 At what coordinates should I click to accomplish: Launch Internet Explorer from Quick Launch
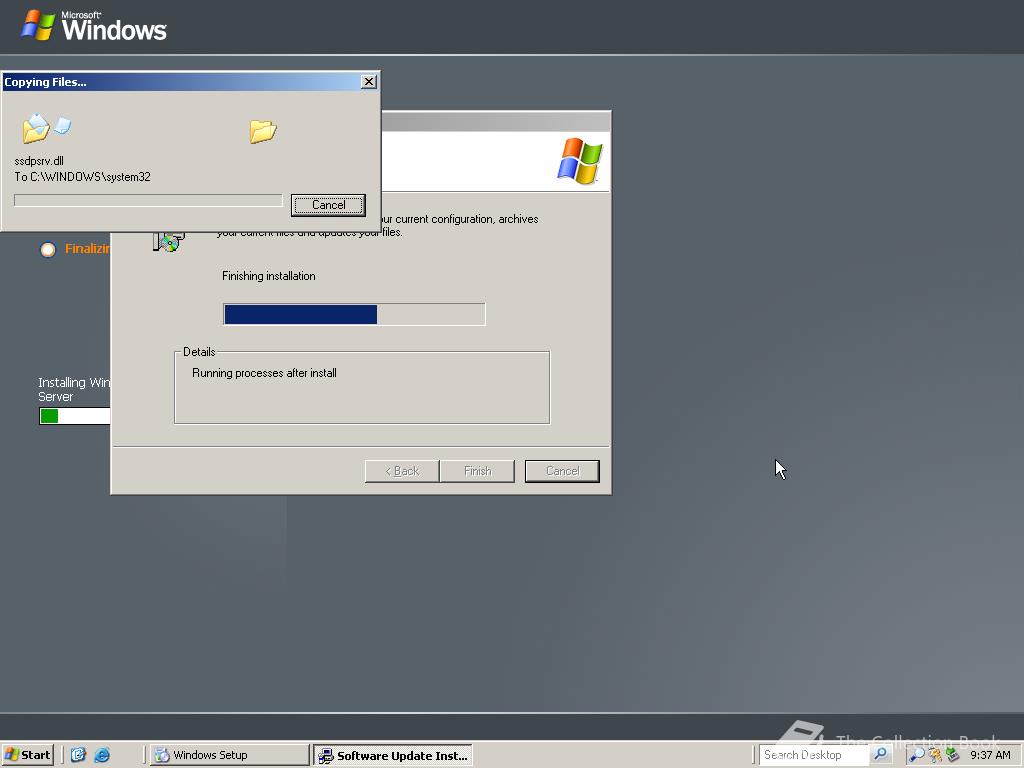click(x=102, y=755)
